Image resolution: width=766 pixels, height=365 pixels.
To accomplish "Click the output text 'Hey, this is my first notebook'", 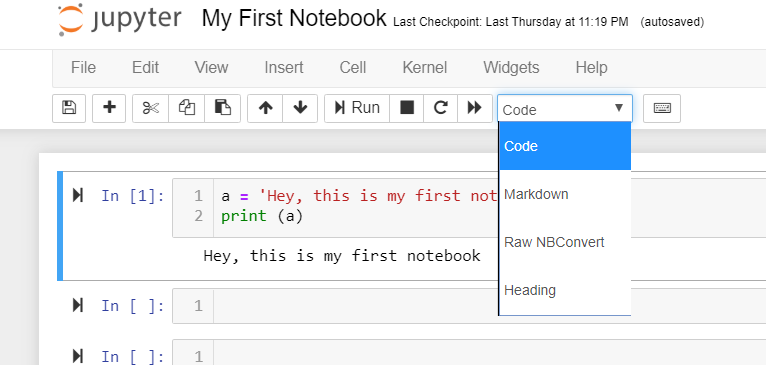I will point(342,256).
